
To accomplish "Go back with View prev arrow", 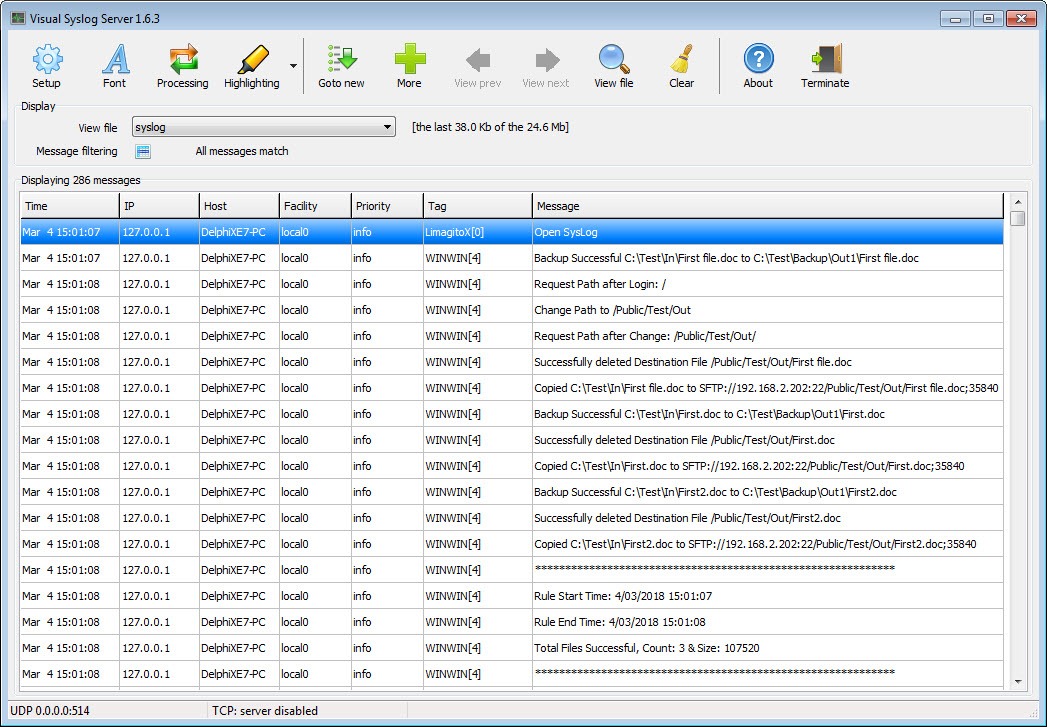I will (x=478, y=59).
